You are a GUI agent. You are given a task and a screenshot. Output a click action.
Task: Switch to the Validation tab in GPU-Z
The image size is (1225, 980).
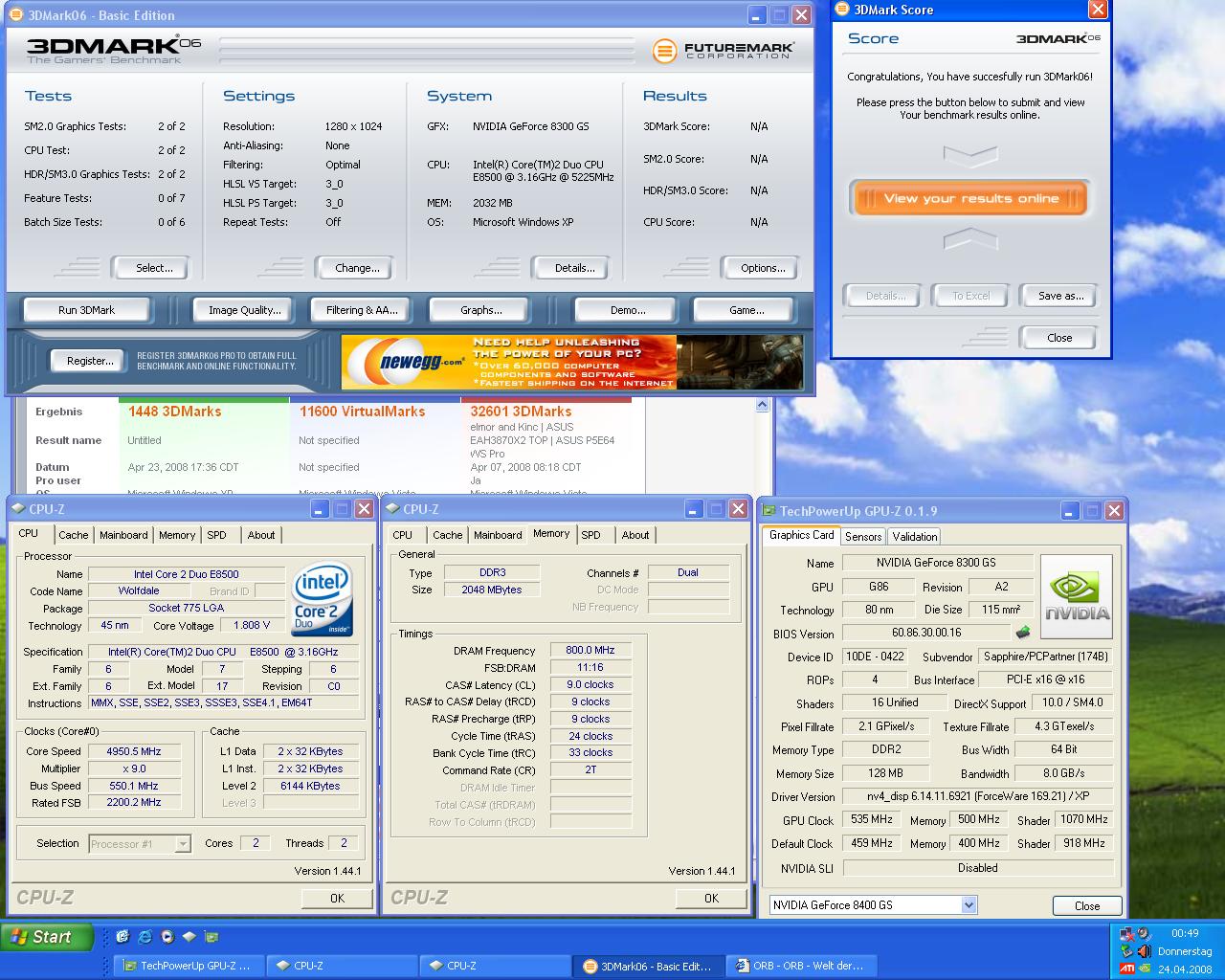coord(915,537)
